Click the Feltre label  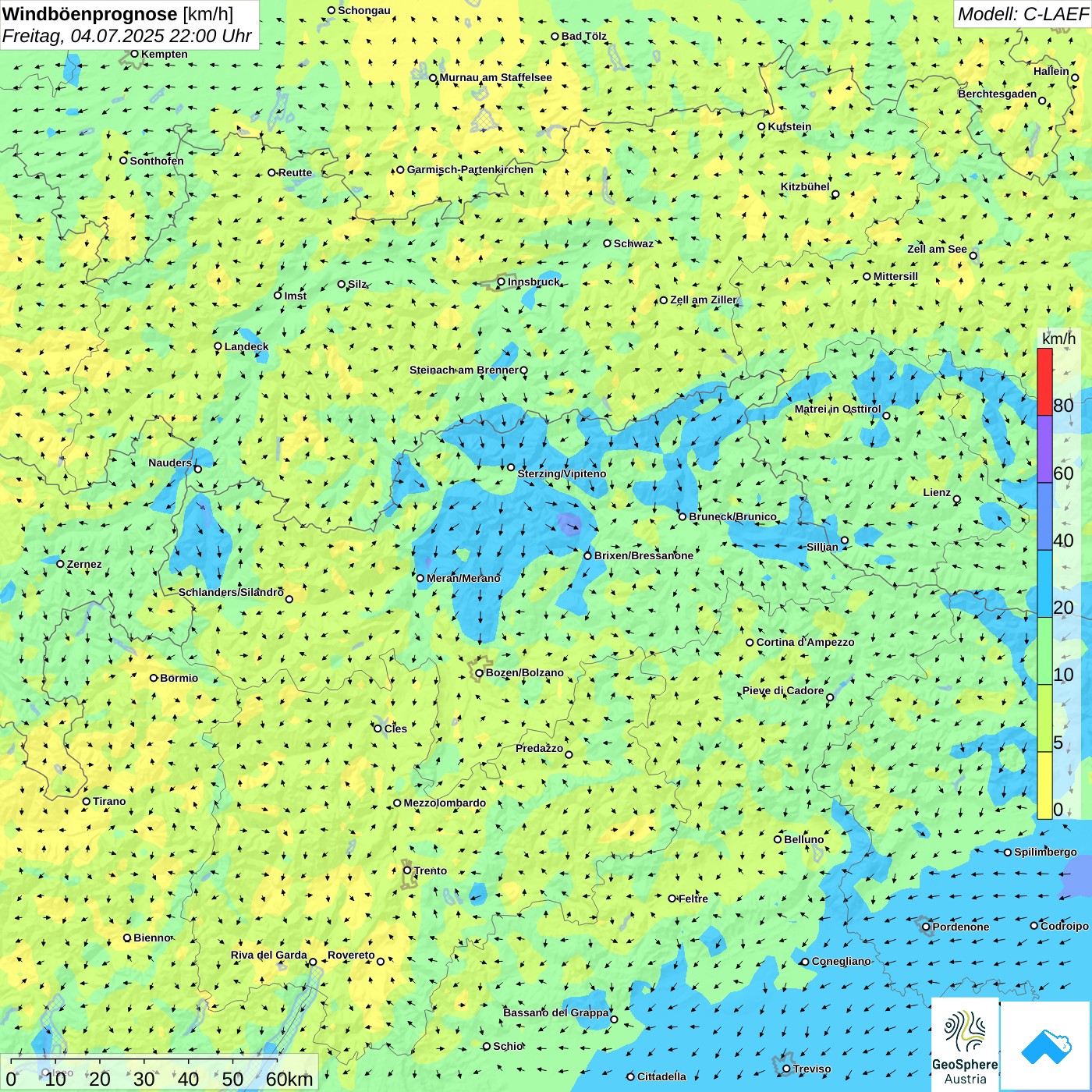tap(693, 899)
